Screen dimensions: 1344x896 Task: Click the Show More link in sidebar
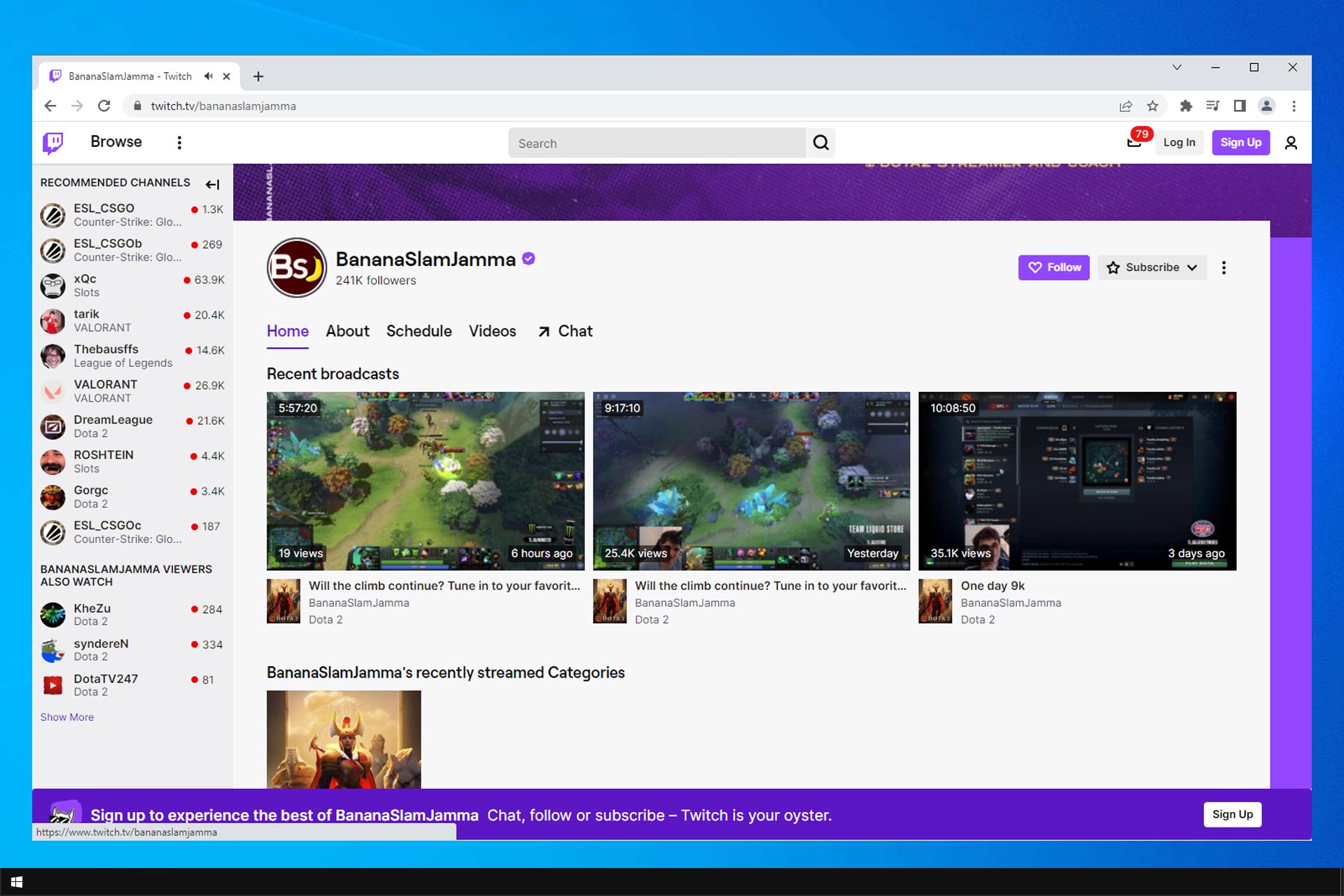(66, 717)
